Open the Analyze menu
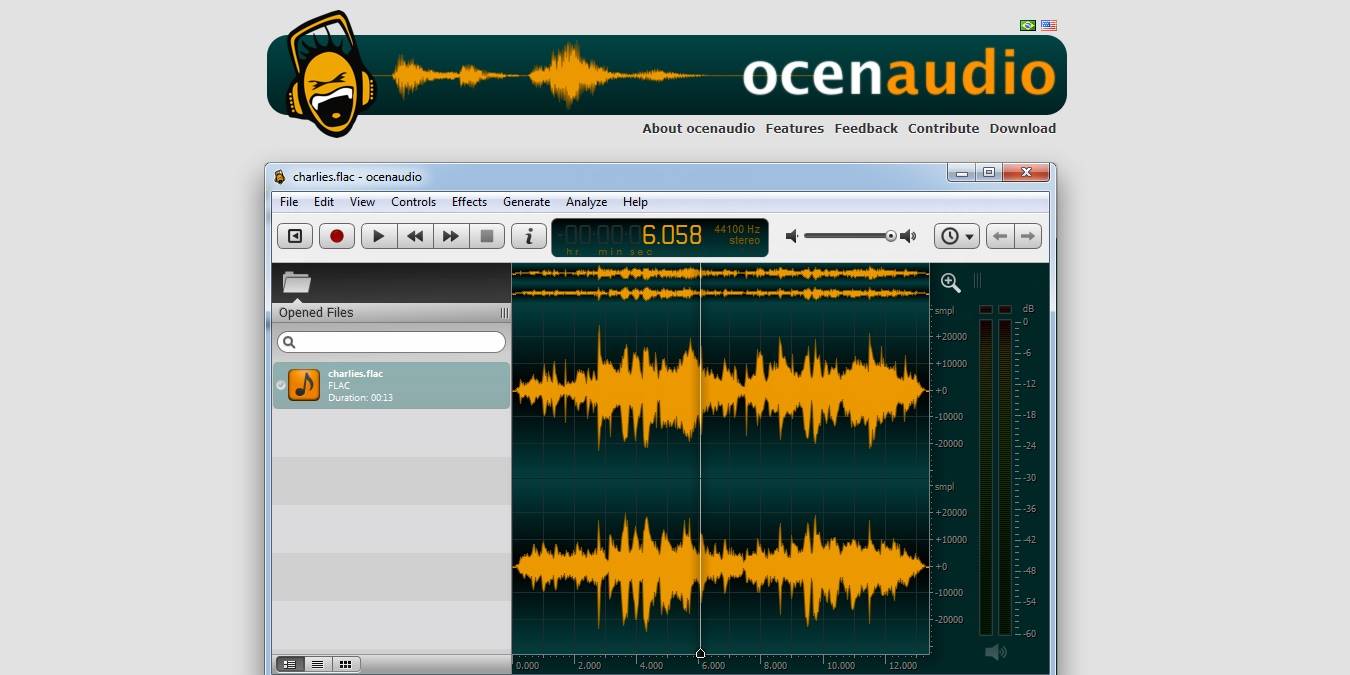The height and width of the screenshot is (675, 1350). tap(586, 202)
